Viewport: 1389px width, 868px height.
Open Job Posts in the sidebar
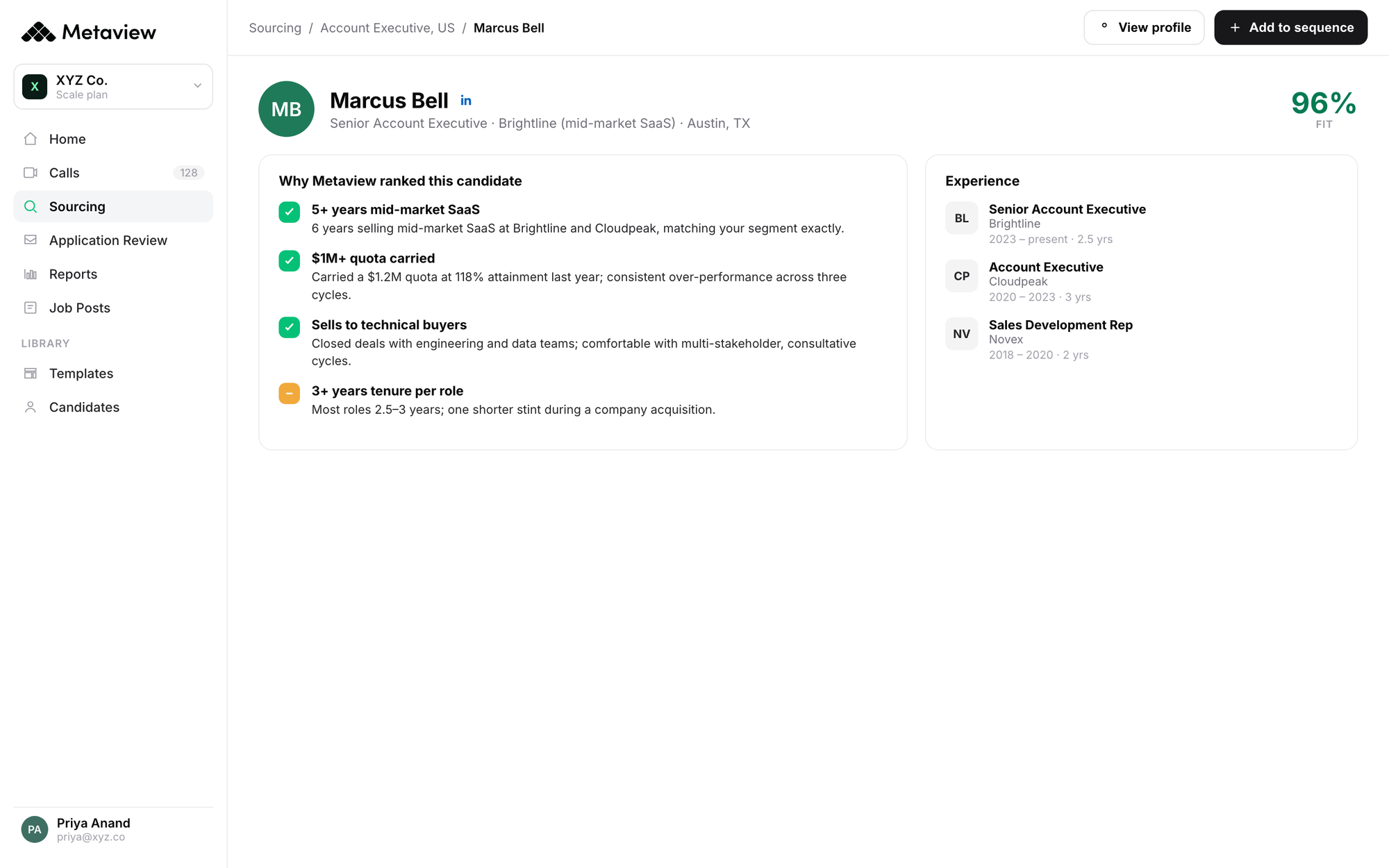coord(113,308)
